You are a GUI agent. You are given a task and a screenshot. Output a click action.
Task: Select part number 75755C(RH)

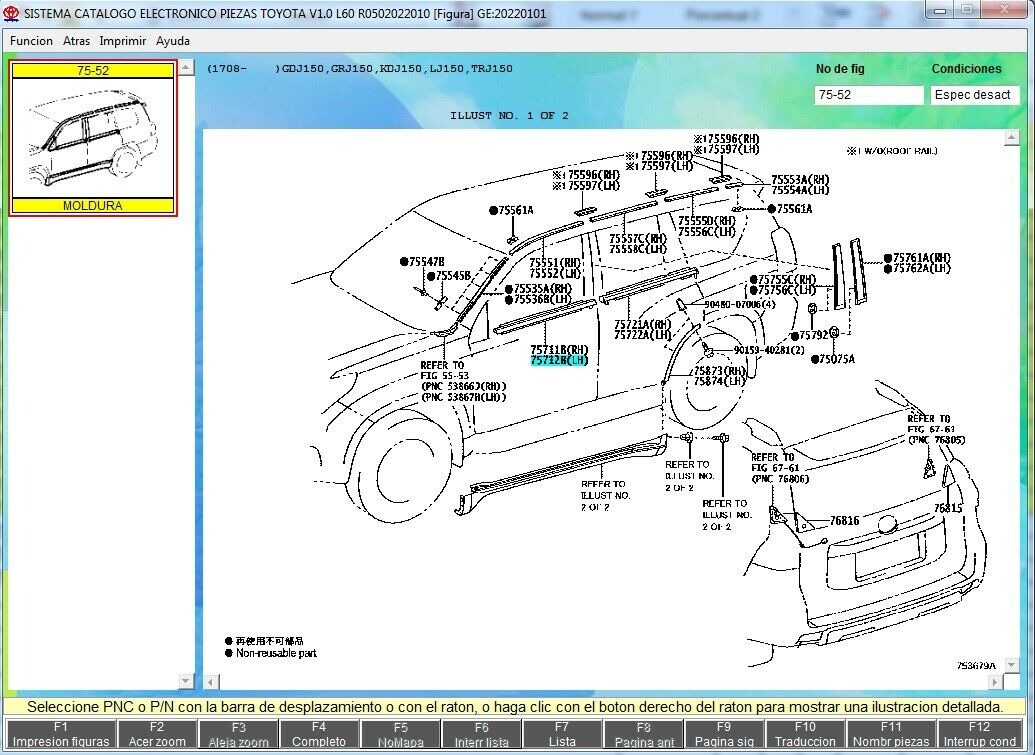tap(787, 280)
